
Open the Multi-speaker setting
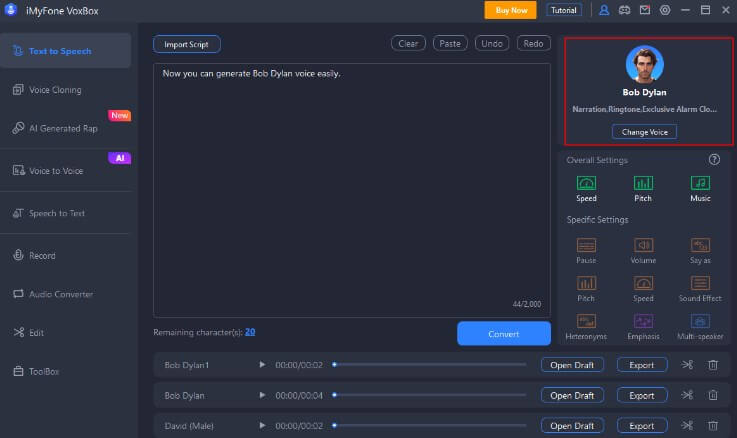(x=700, y=327)
